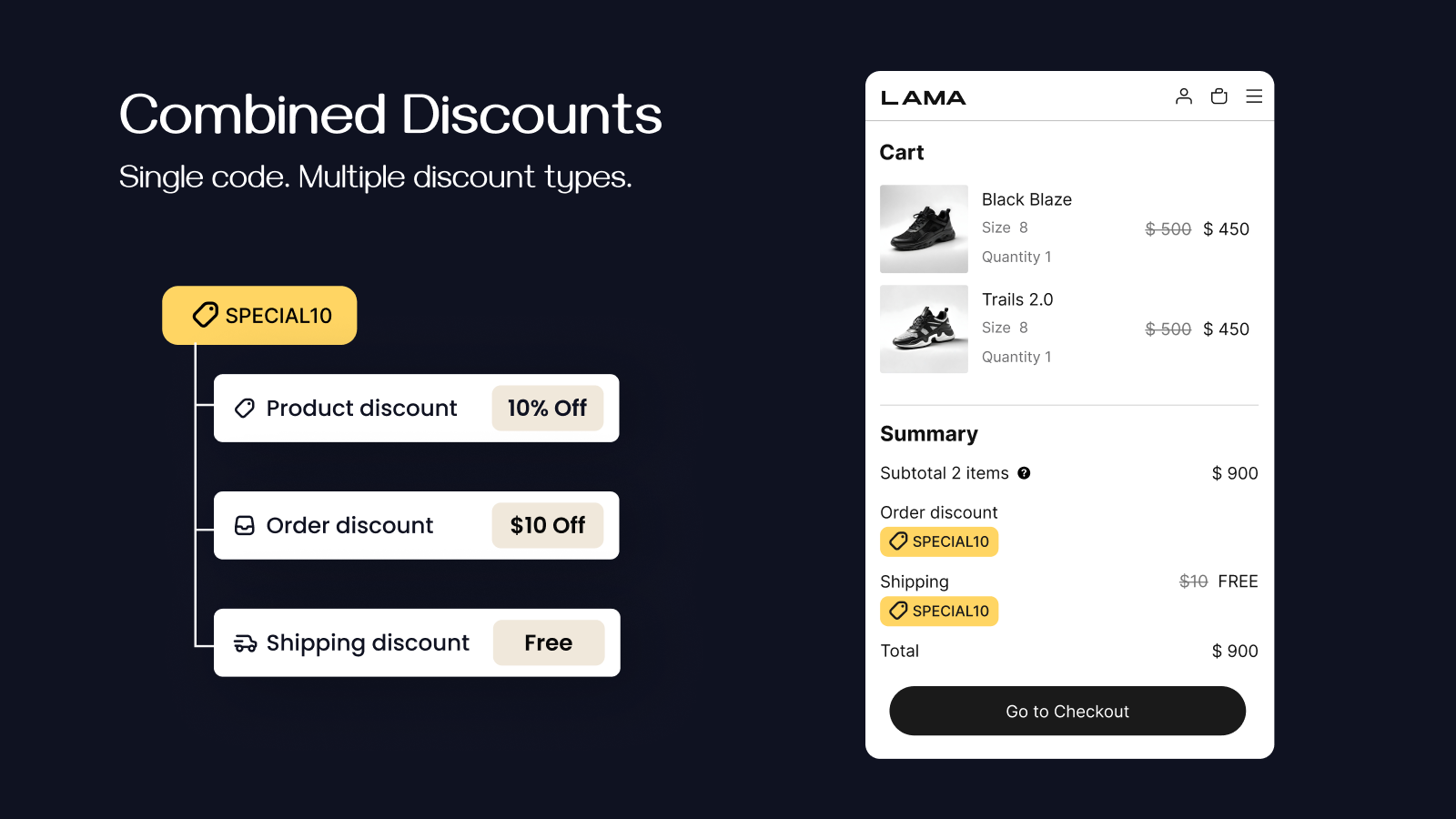Click the Trails 2.0 product name
Screen dimensions: 1456x819
1017,299
